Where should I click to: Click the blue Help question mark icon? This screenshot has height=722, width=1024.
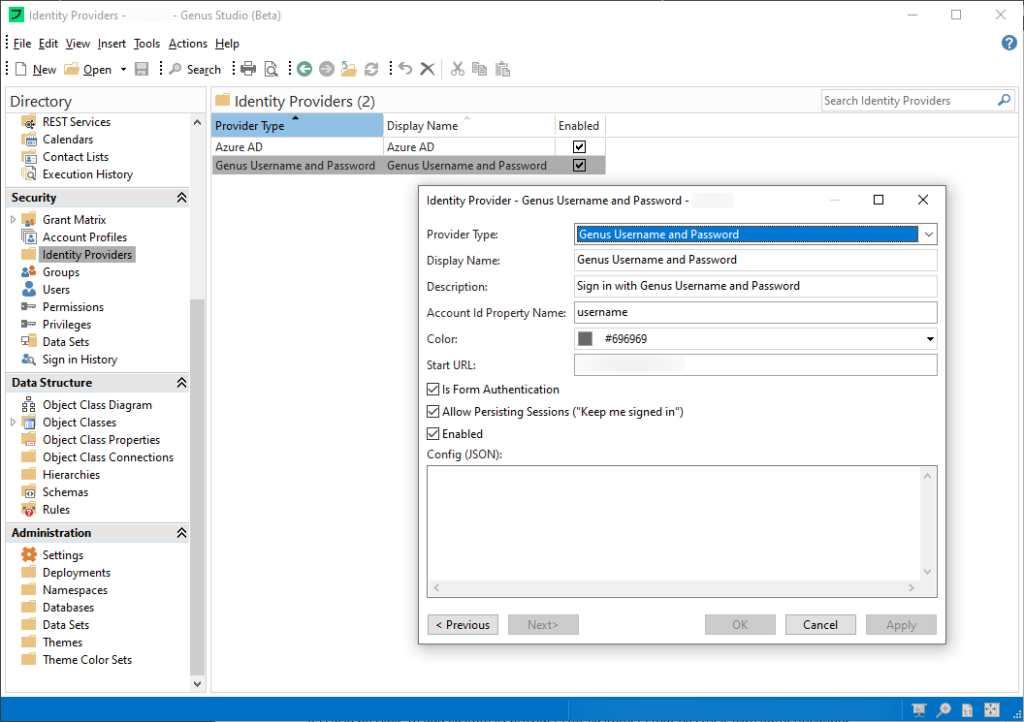pos(1008,43)
